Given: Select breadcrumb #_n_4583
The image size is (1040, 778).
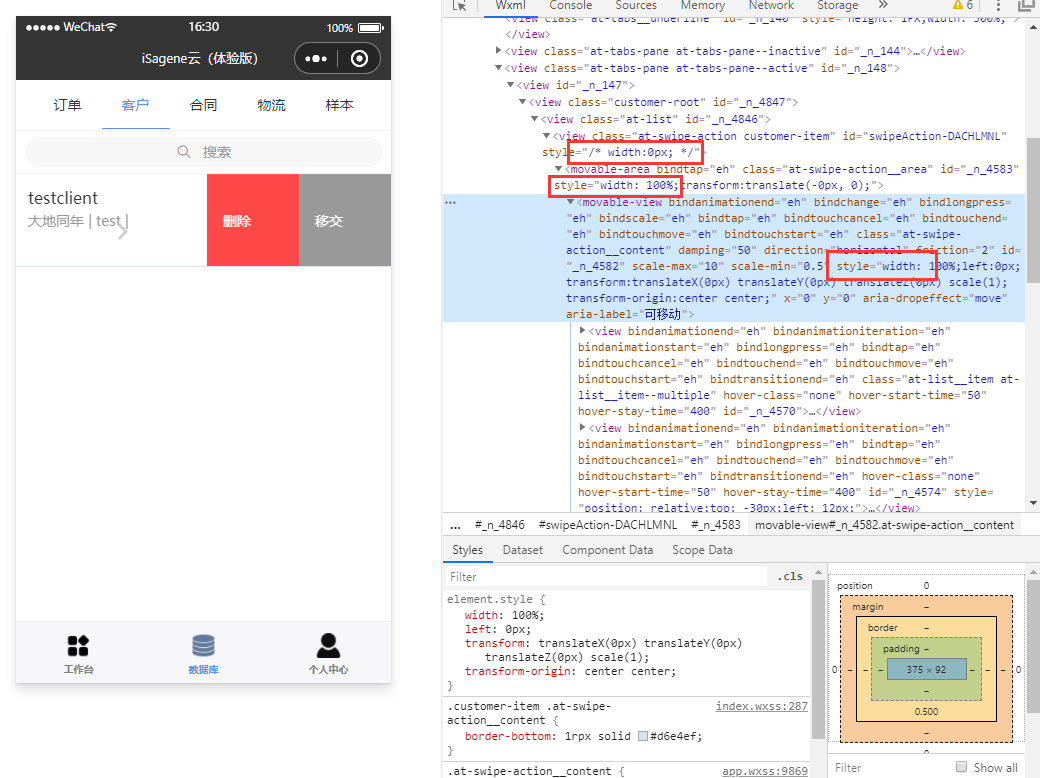Looking at the screenshot, I should [716, 525].
